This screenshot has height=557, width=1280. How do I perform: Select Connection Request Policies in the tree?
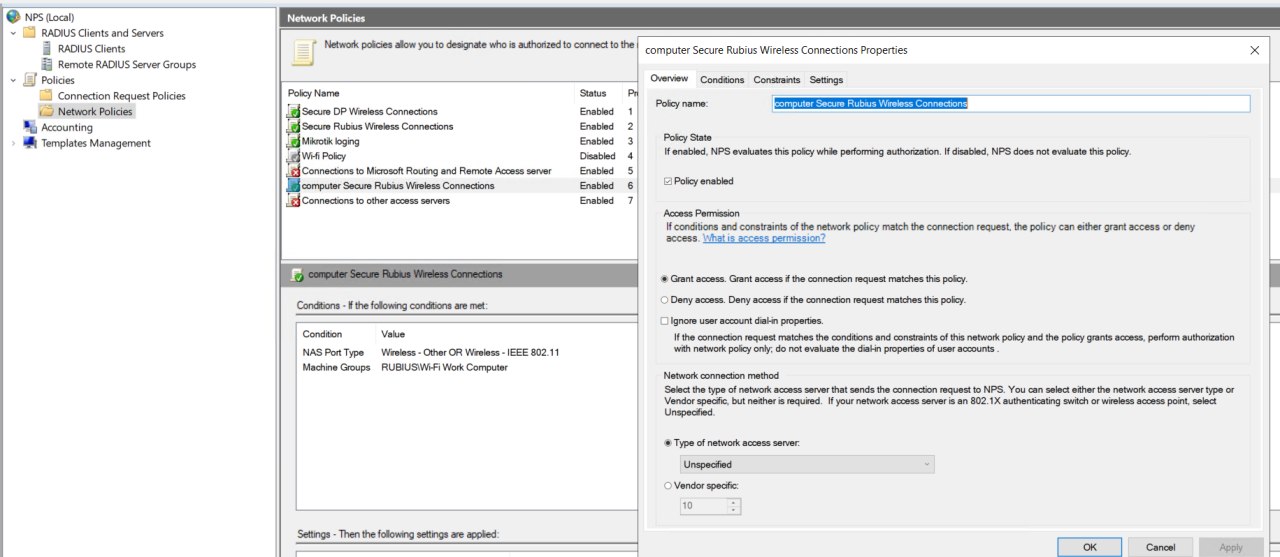[122, 96]
